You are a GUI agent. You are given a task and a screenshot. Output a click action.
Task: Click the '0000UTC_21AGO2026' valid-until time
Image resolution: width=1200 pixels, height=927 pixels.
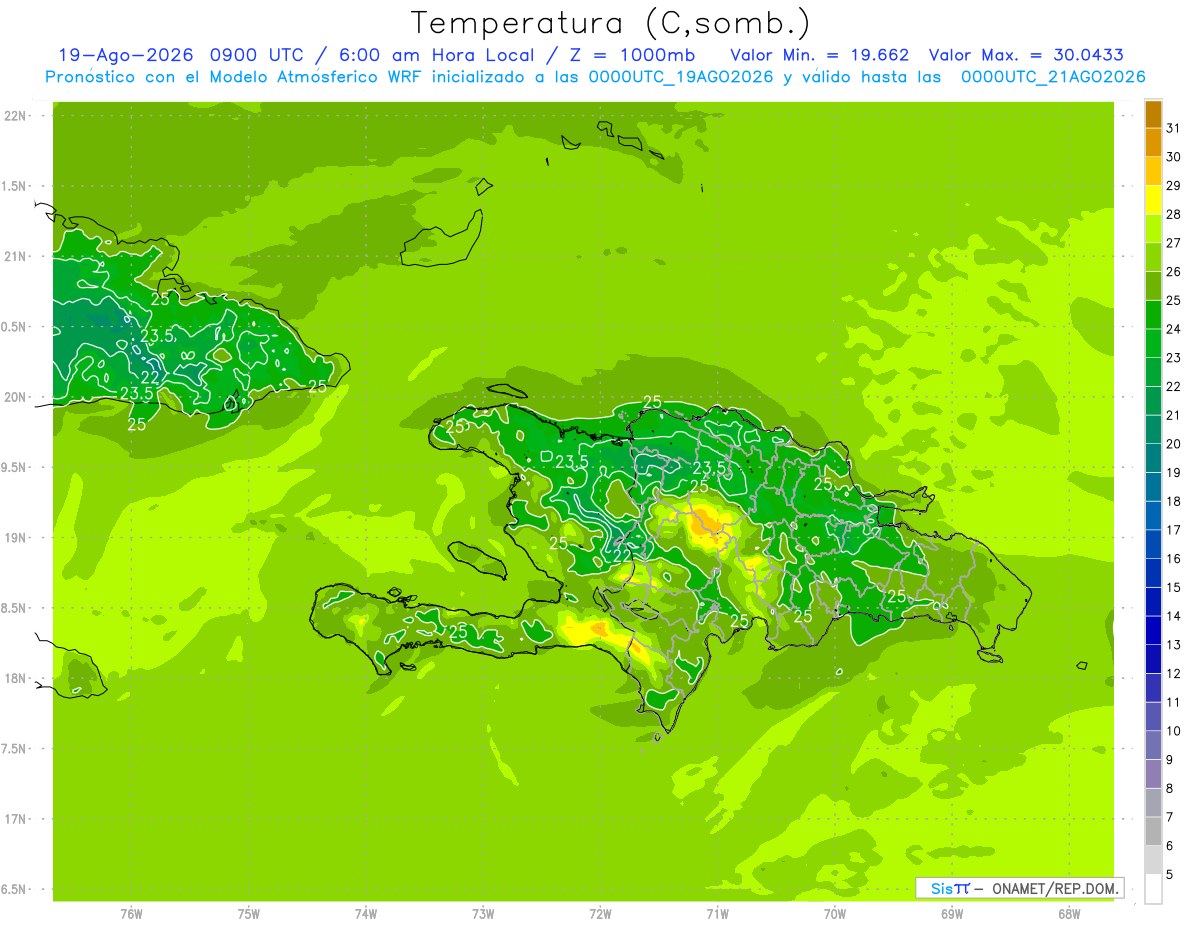tap(1052, 77)
